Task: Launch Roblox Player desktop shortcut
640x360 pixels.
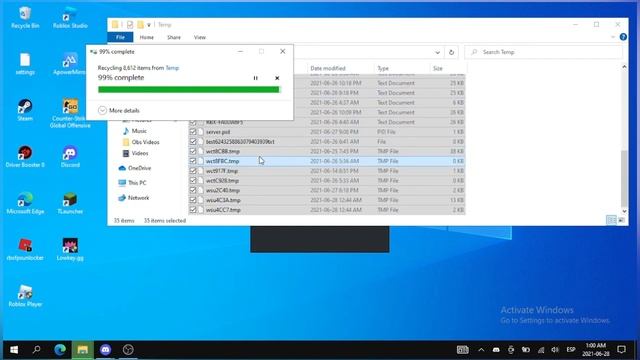Action: tap(25, 296)
